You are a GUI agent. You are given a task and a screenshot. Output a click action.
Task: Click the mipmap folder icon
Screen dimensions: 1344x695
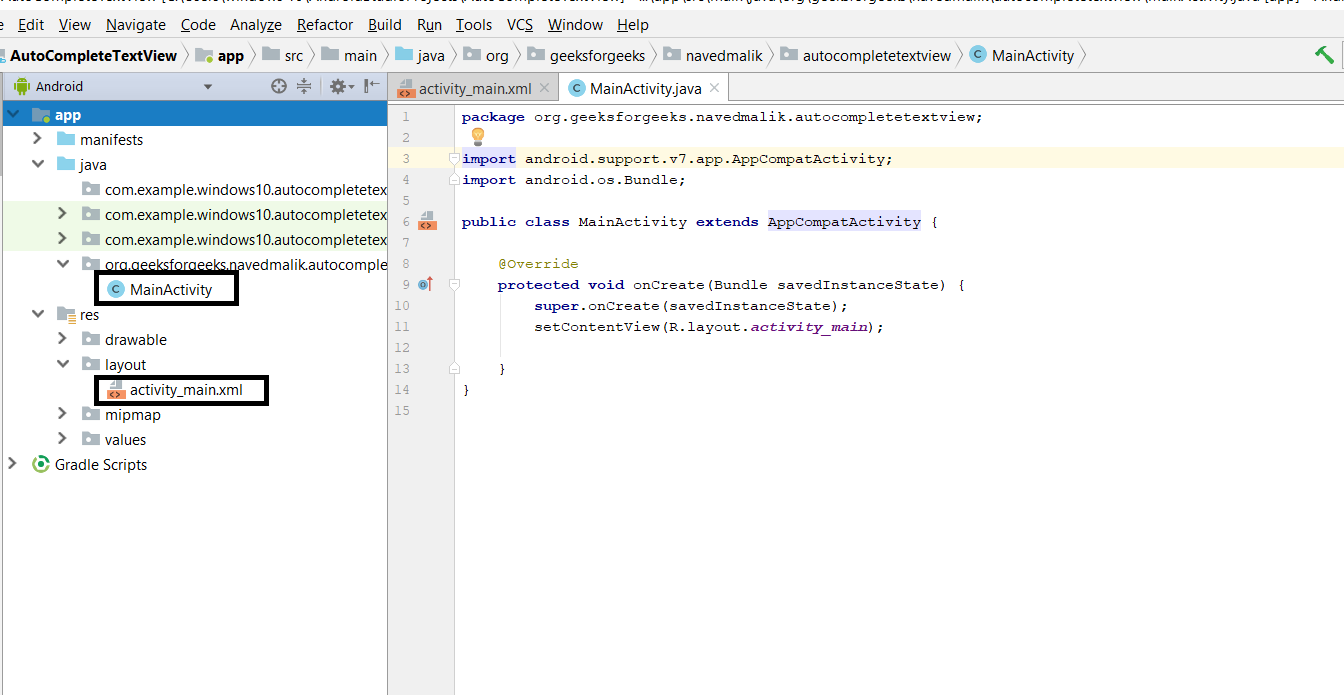tap(91, 414)
